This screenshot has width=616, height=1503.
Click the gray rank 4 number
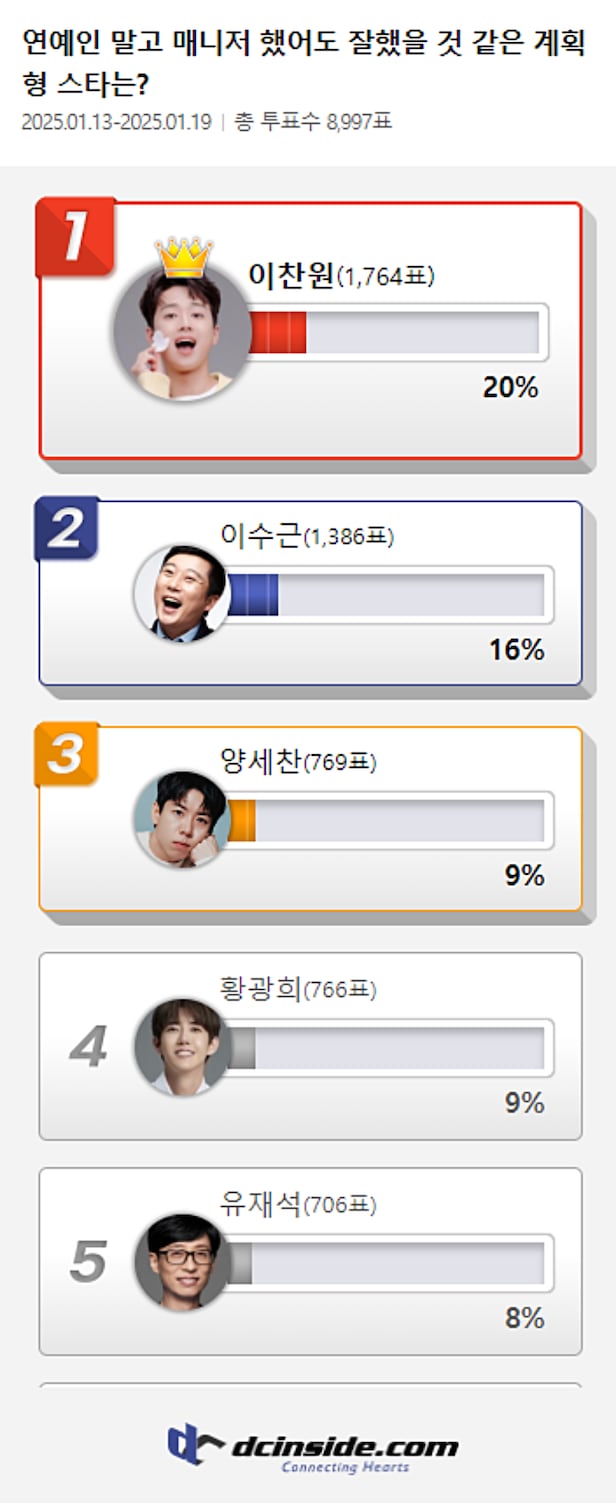[88, 1047]
